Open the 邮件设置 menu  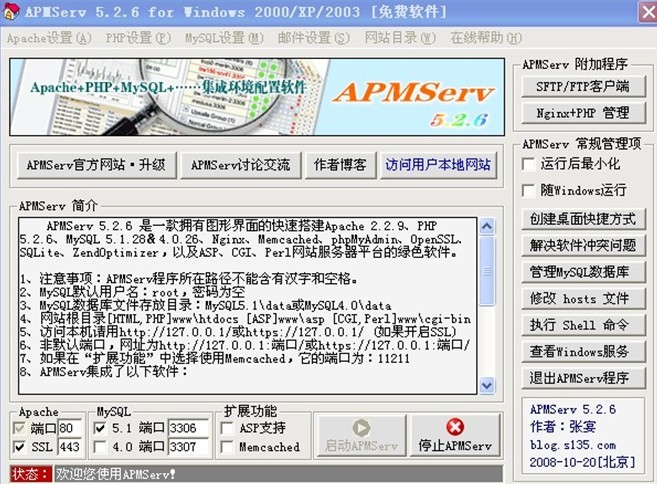point(313,38)
